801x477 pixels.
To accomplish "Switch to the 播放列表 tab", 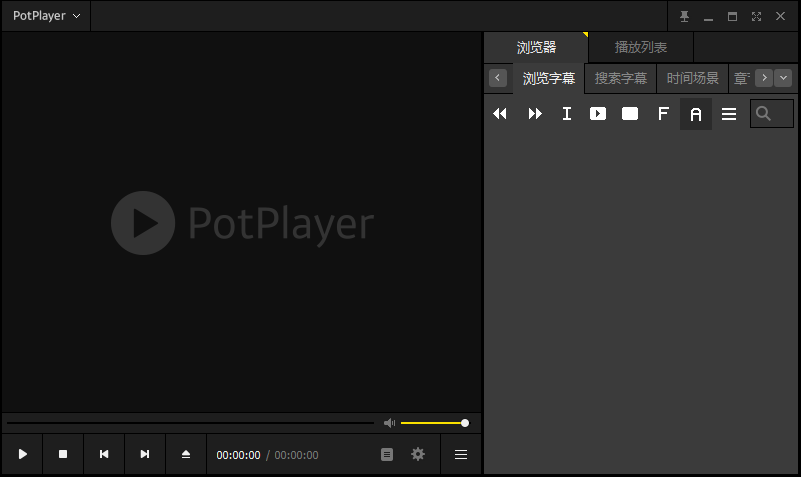I will point(641,47).
